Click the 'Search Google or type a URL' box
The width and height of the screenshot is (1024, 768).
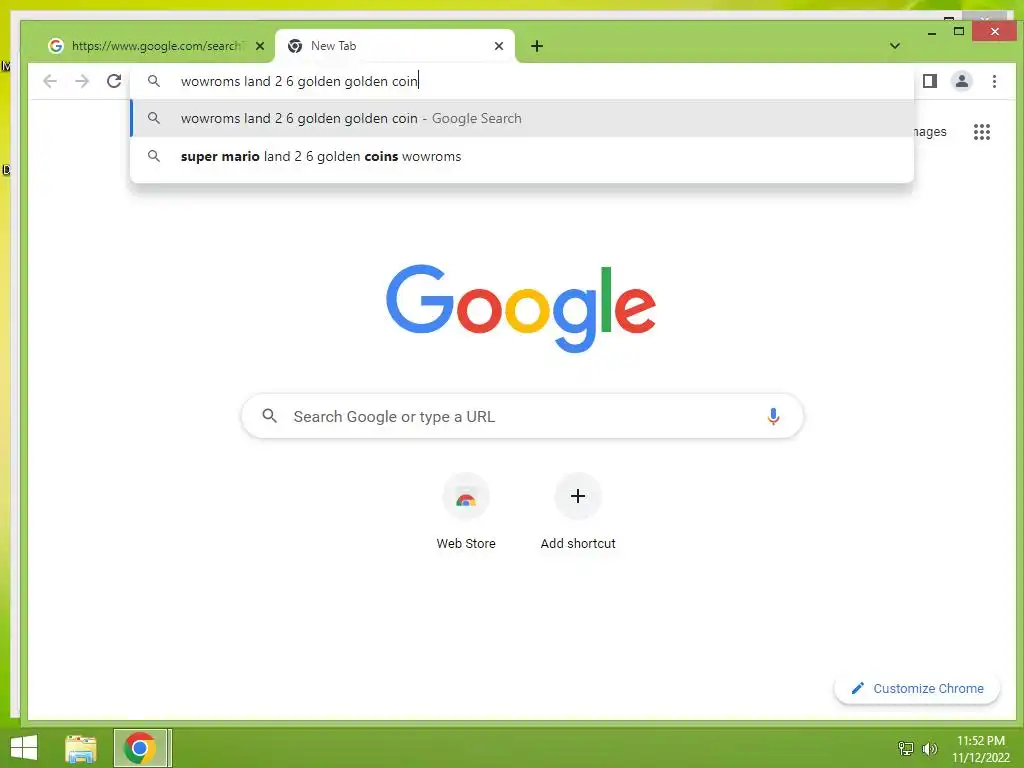[522, 416]
